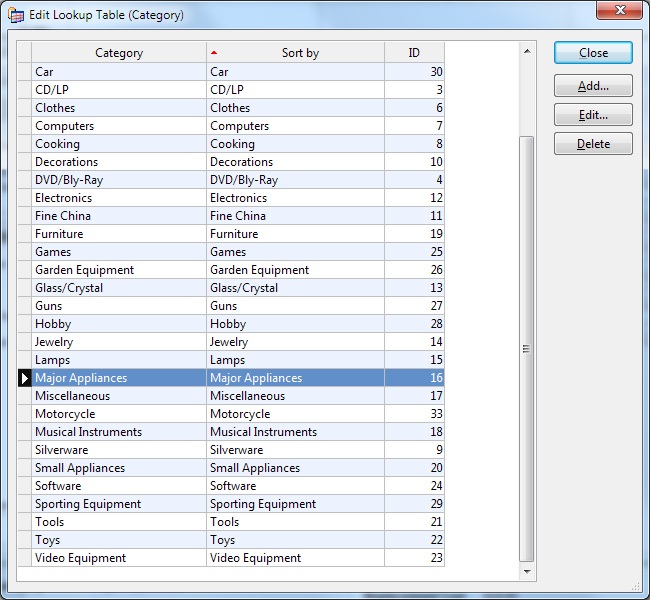
Task: Click Car in the Sort by column
Action: (x=295, y=72)
